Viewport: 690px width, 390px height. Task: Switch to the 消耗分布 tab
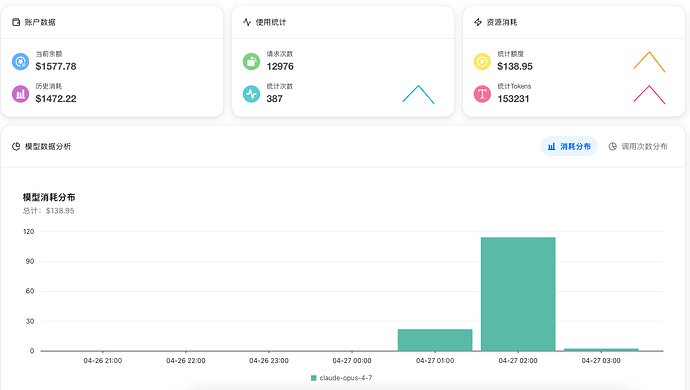569,147
